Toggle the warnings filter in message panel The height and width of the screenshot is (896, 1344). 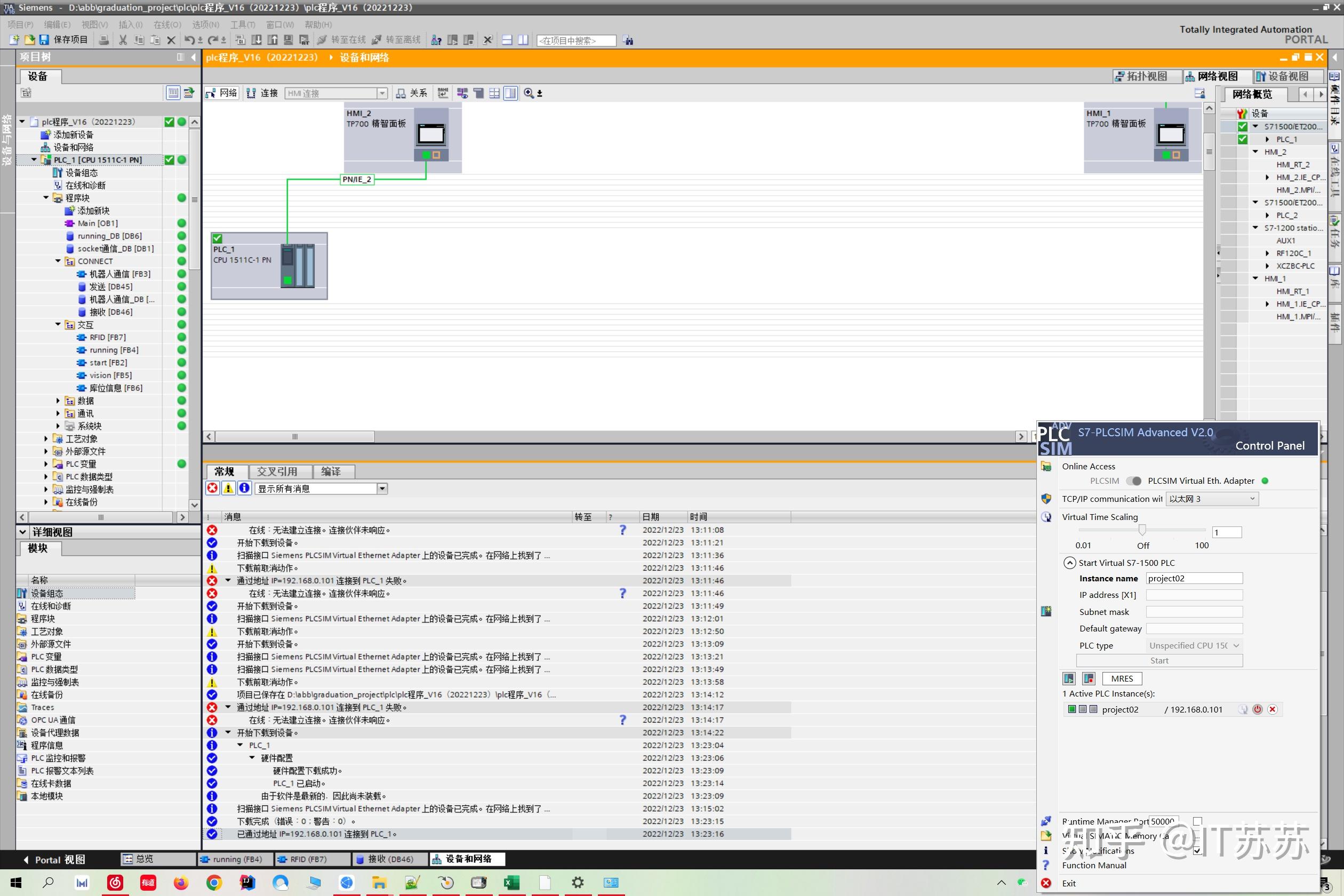(x=228, y=488)
